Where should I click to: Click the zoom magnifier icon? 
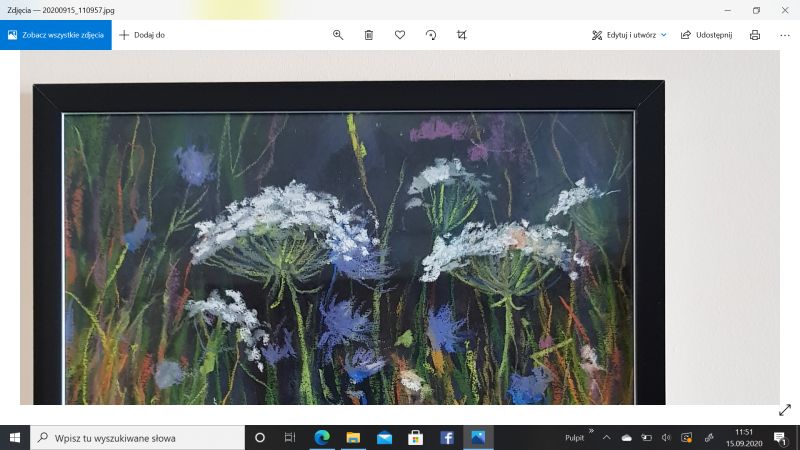(x=338, y=35)
